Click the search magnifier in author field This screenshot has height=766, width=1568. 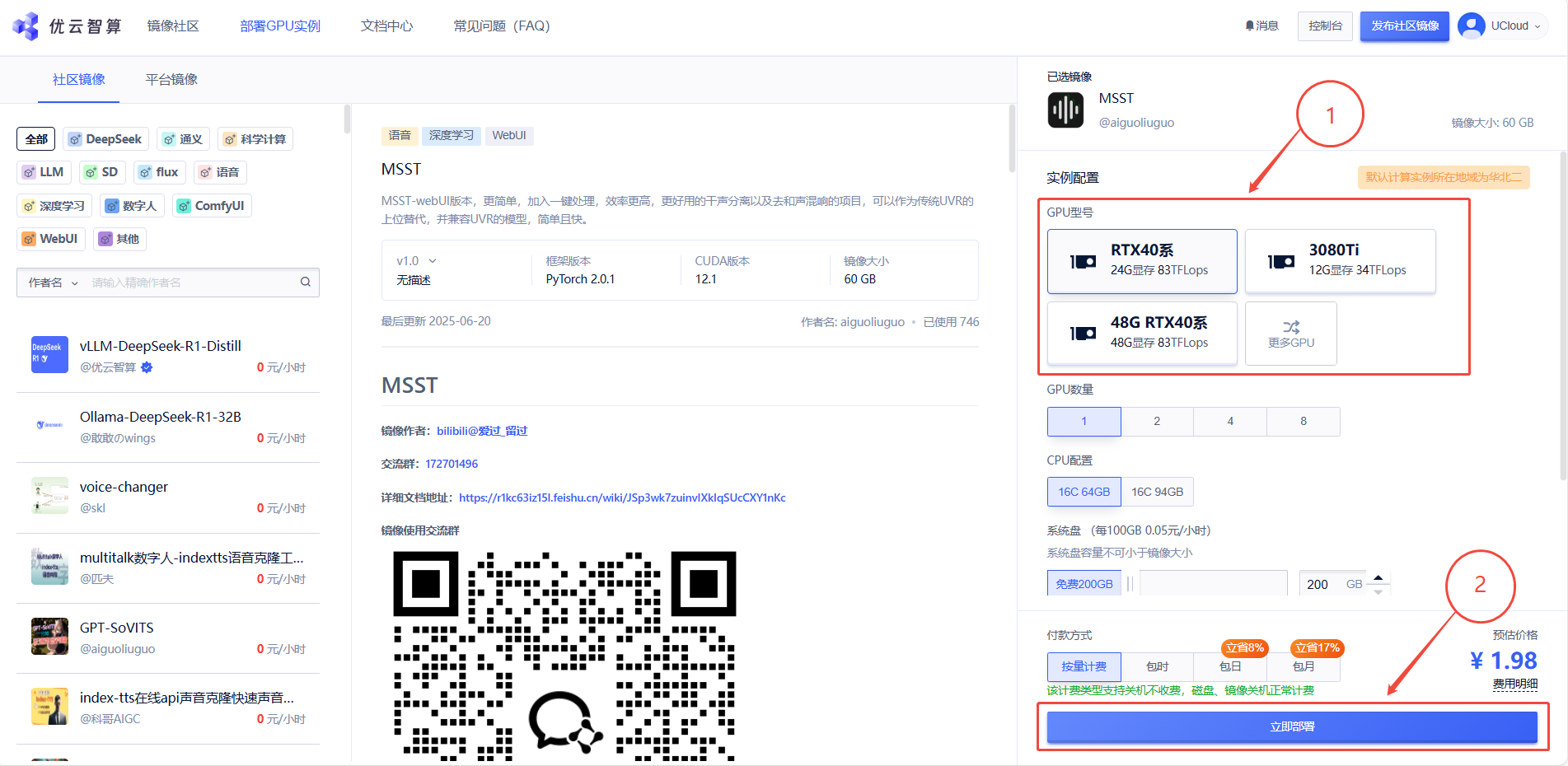pos(305,282)
